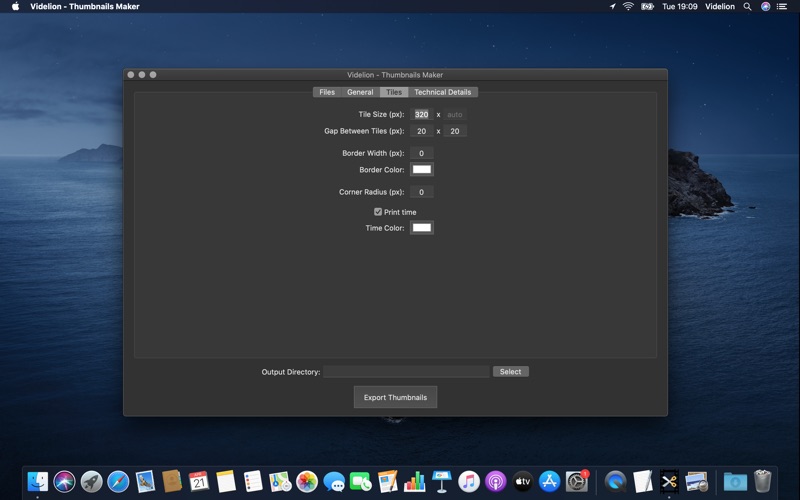Click the battery status icon
The width and height of the screenshot is (800, 500).
[647, 7]
